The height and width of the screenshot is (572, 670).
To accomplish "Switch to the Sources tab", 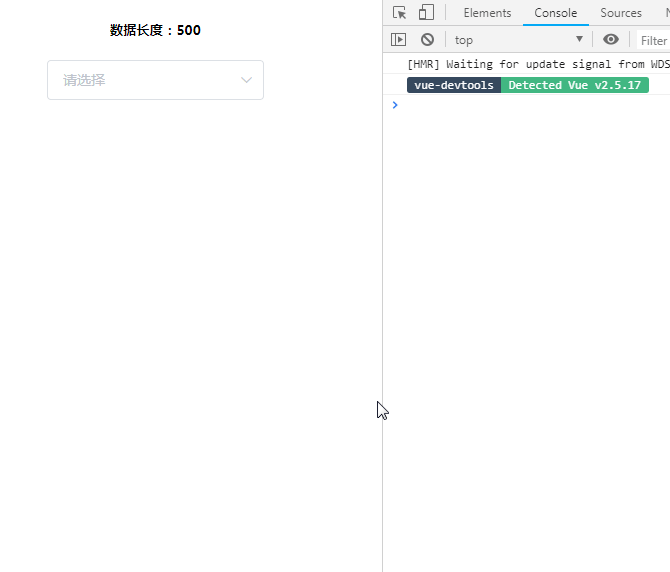I will click(621, 13).
